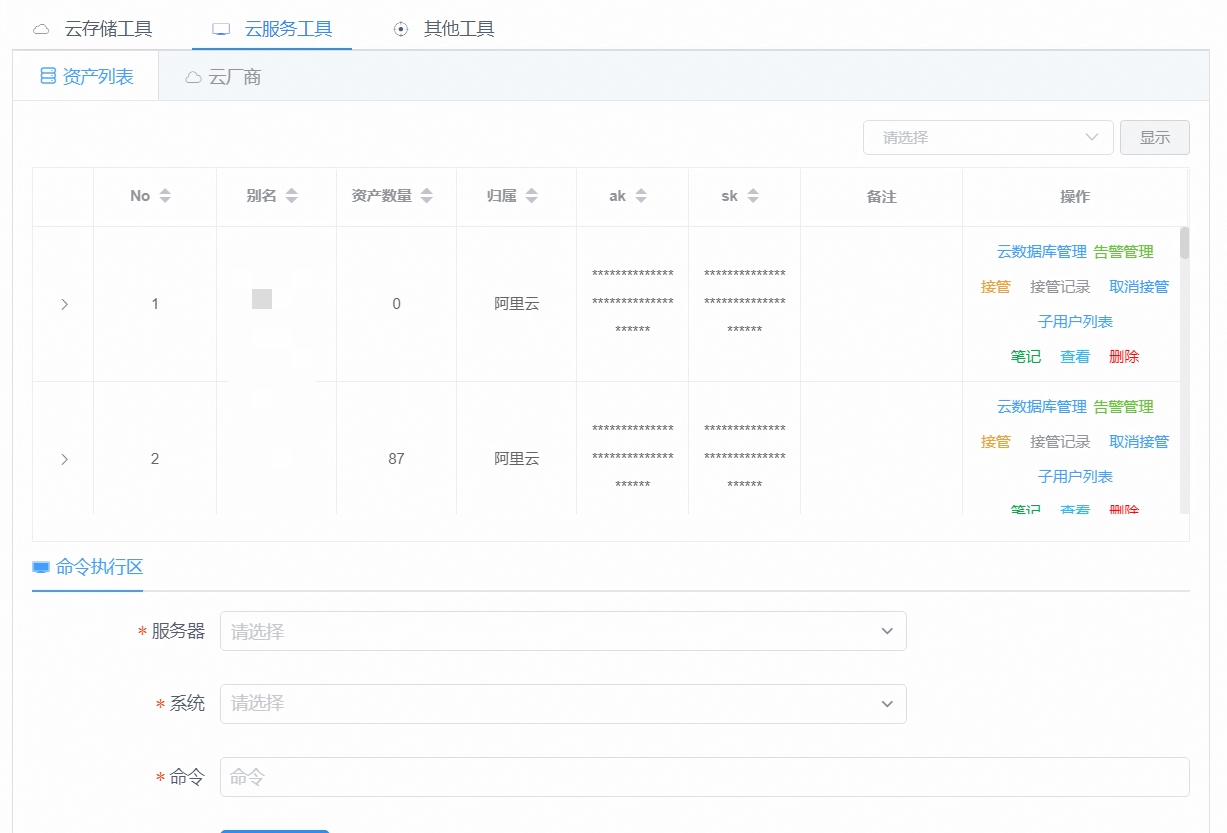Sort table by 别名 column

pos(291,197)
